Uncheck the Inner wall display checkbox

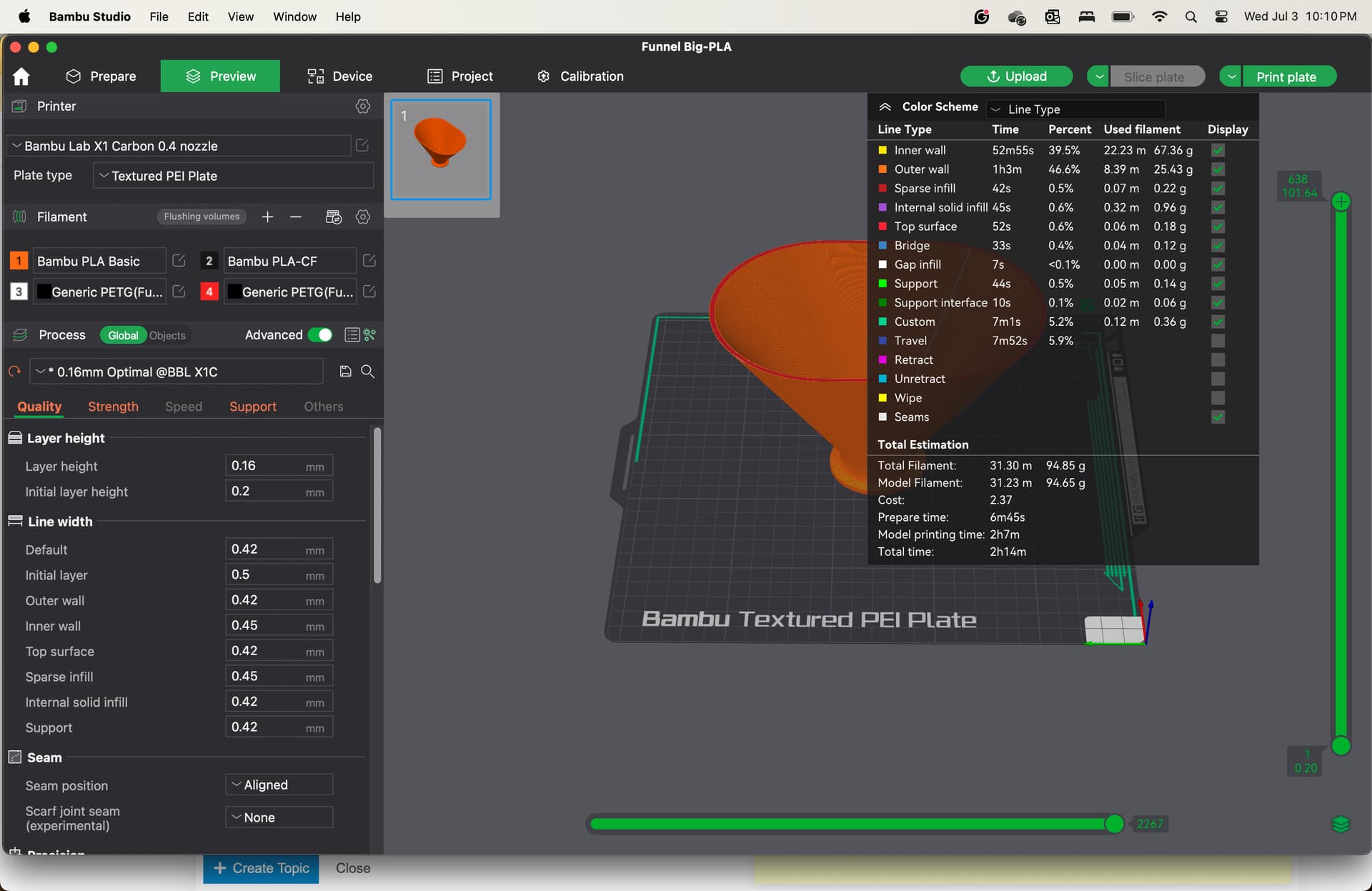(x=1218, y=150)
